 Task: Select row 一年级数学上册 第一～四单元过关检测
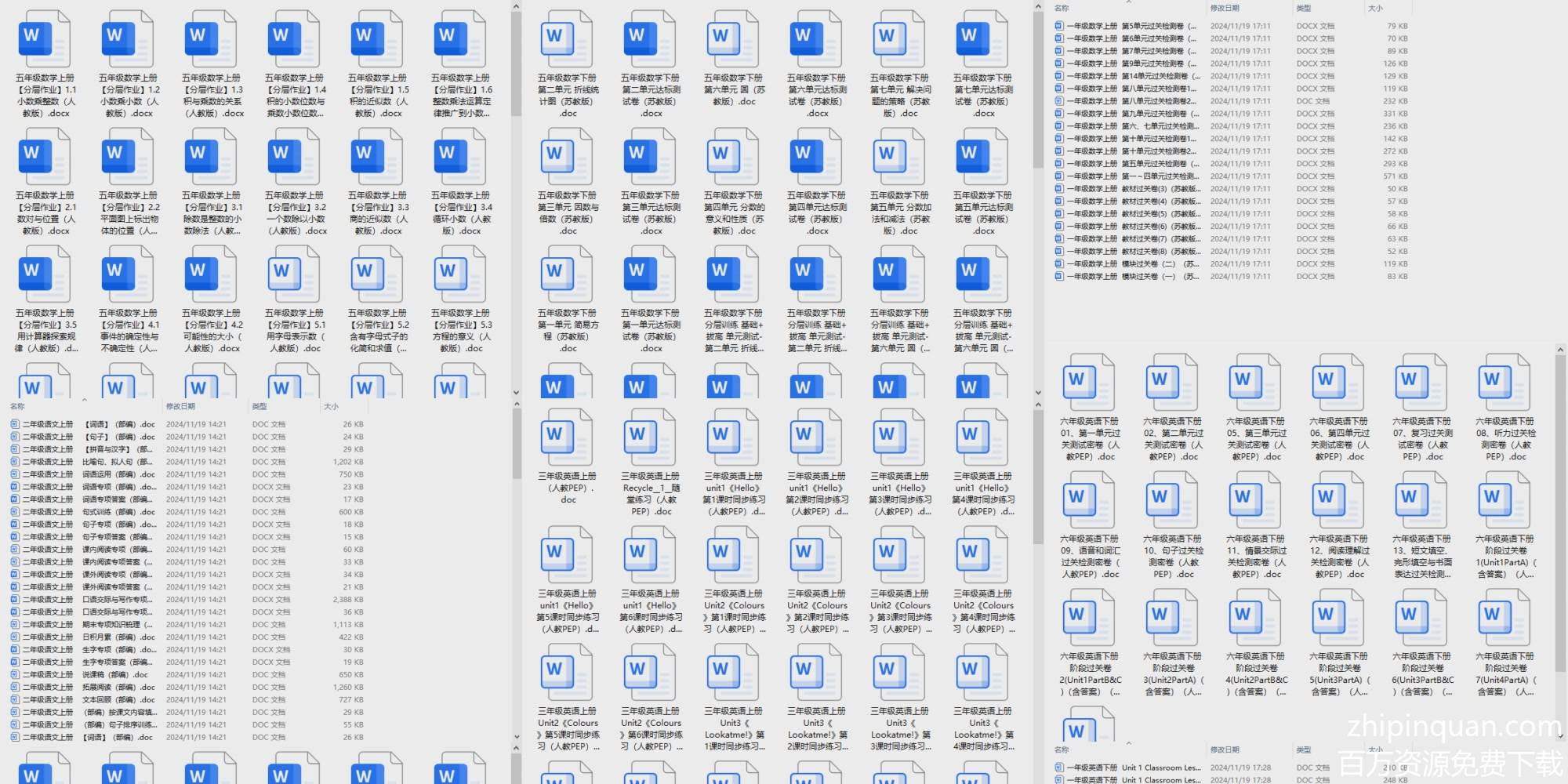pos(1232,176)
